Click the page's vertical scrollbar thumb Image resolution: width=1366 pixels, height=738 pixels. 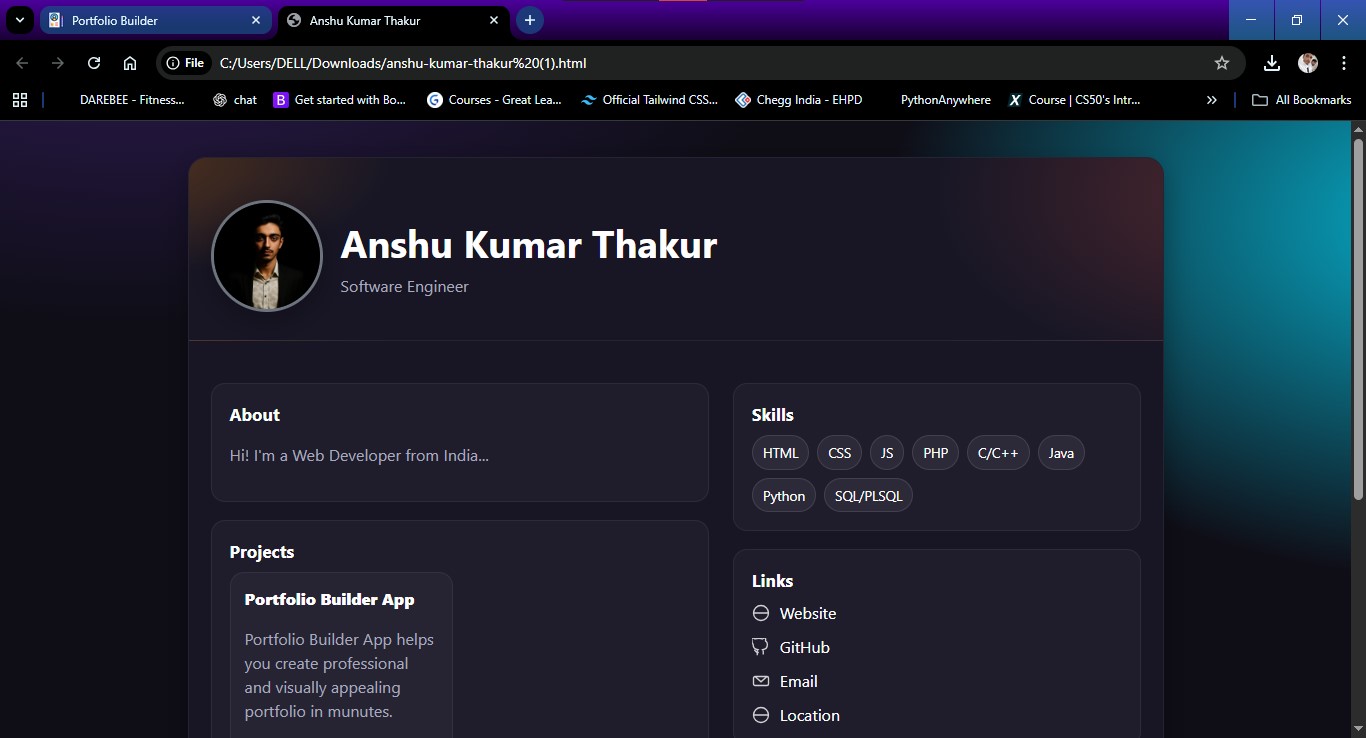[x=1358, y=320]
